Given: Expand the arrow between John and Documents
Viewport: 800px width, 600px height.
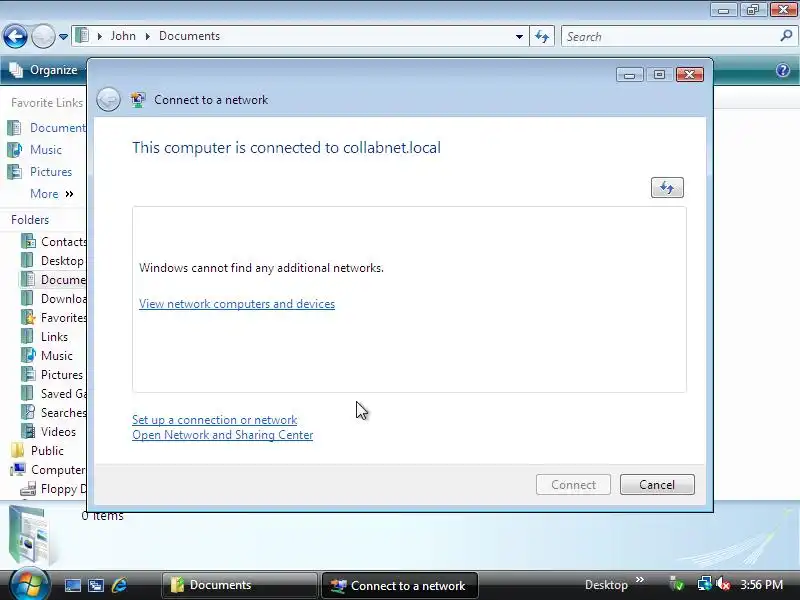Looking at the screenshot, I should click(x=147, y=37).
